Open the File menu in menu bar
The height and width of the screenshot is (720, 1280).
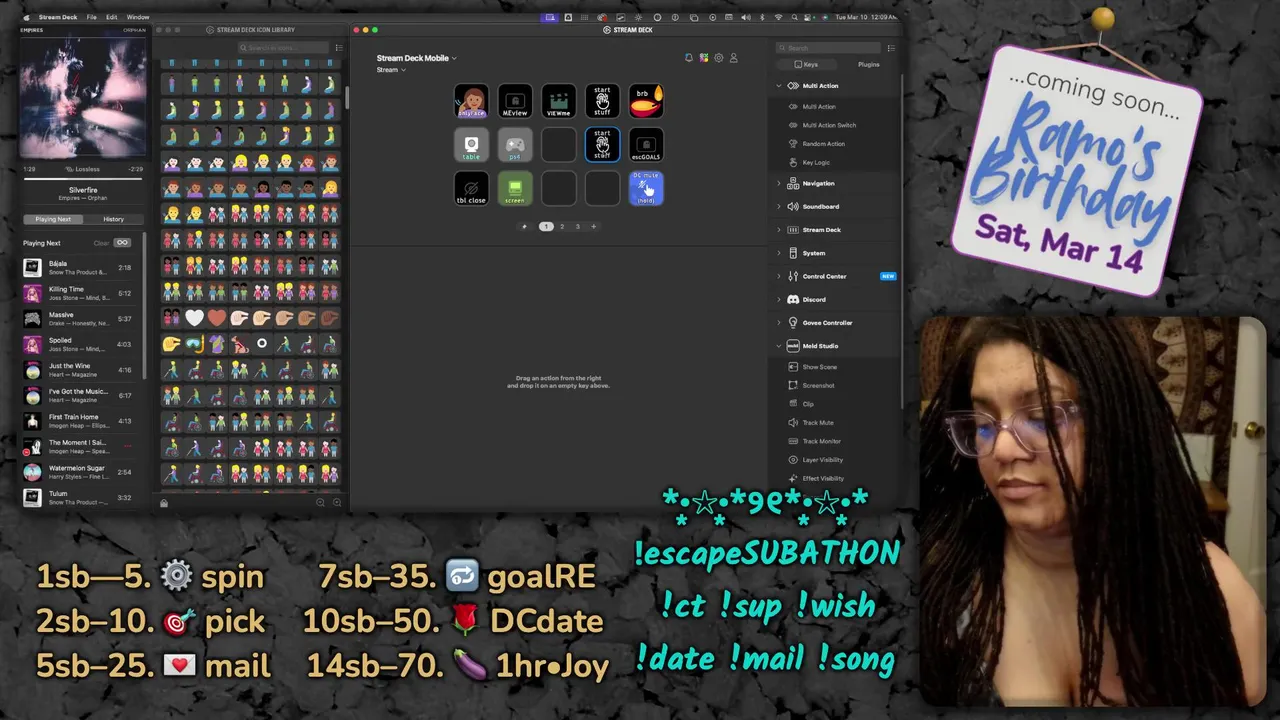pyautogui.click(x=92, y=17)
